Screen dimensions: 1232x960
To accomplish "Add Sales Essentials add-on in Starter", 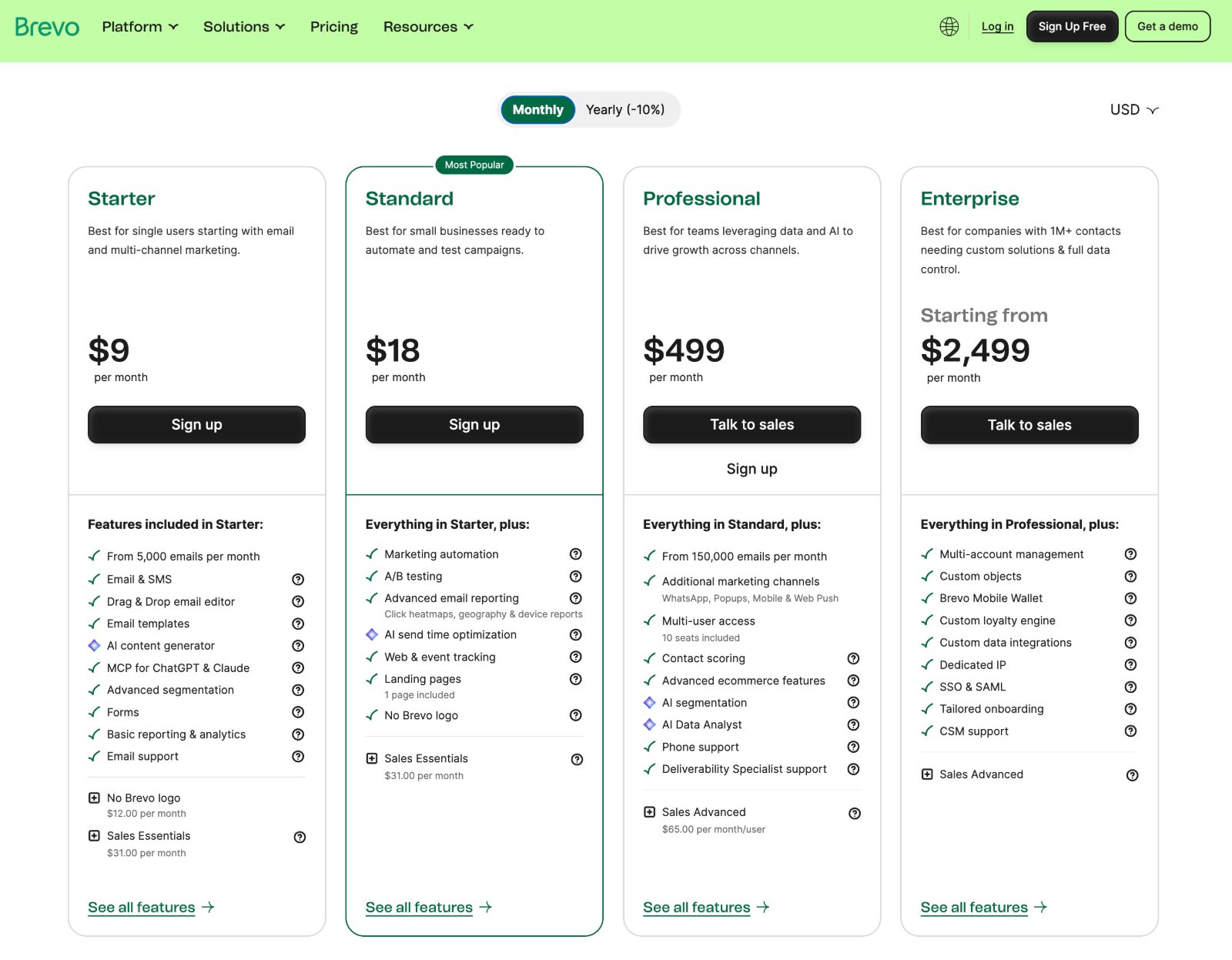I will point(94,836).
